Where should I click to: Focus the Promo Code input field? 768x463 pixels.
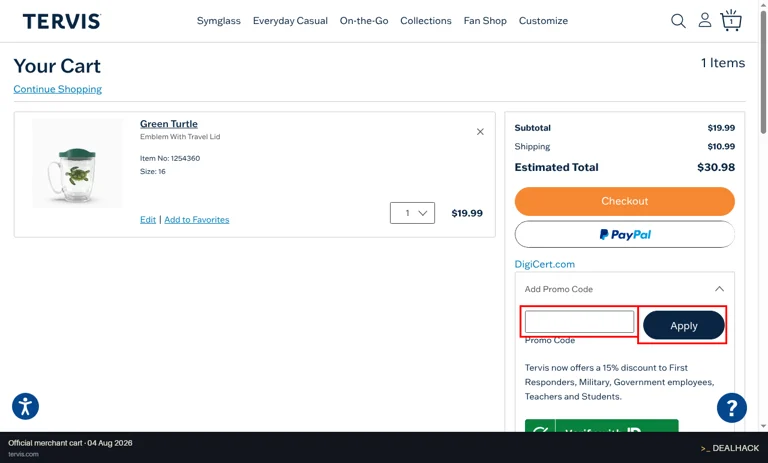coord(579,322)
